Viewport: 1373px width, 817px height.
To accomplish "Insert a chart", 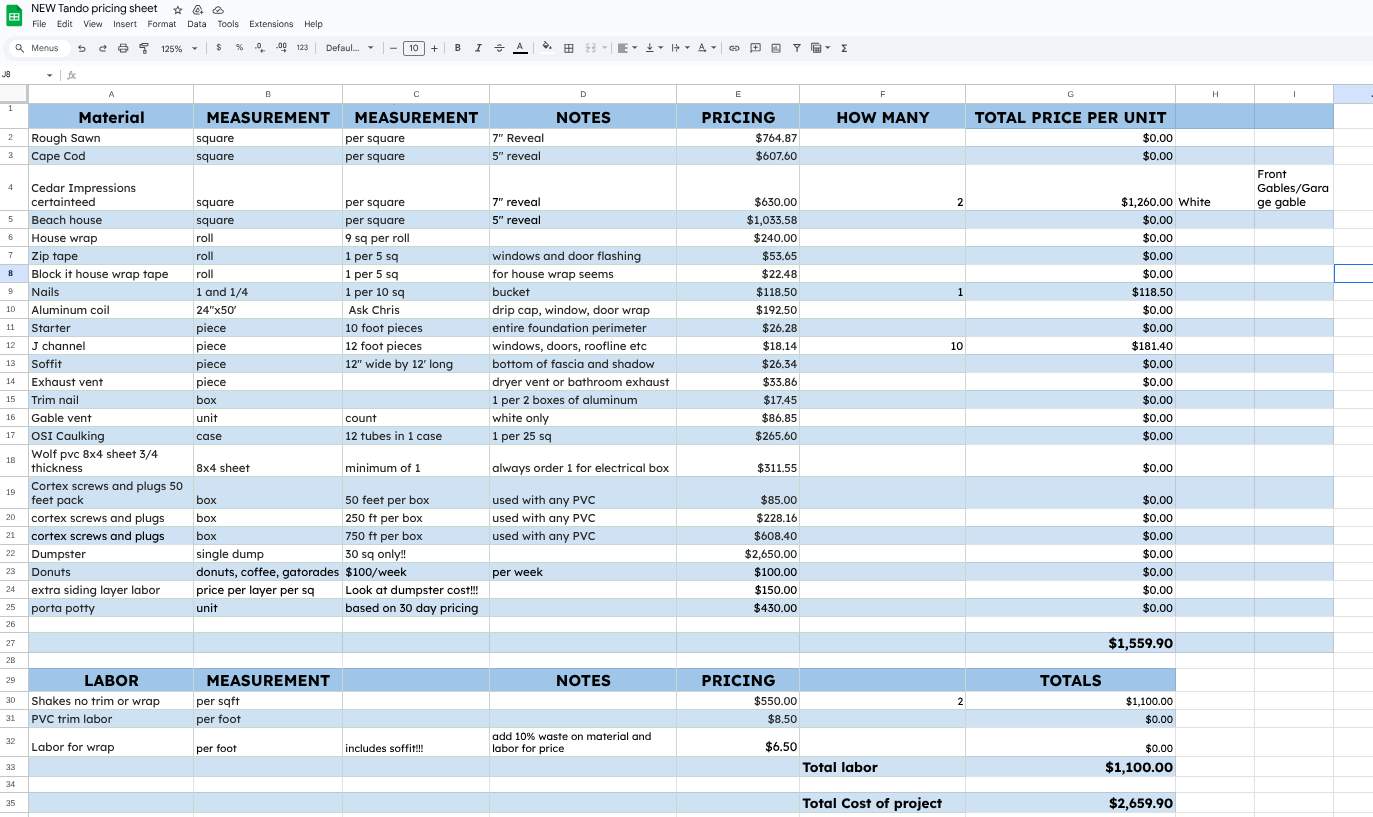I will click(776, 48).
